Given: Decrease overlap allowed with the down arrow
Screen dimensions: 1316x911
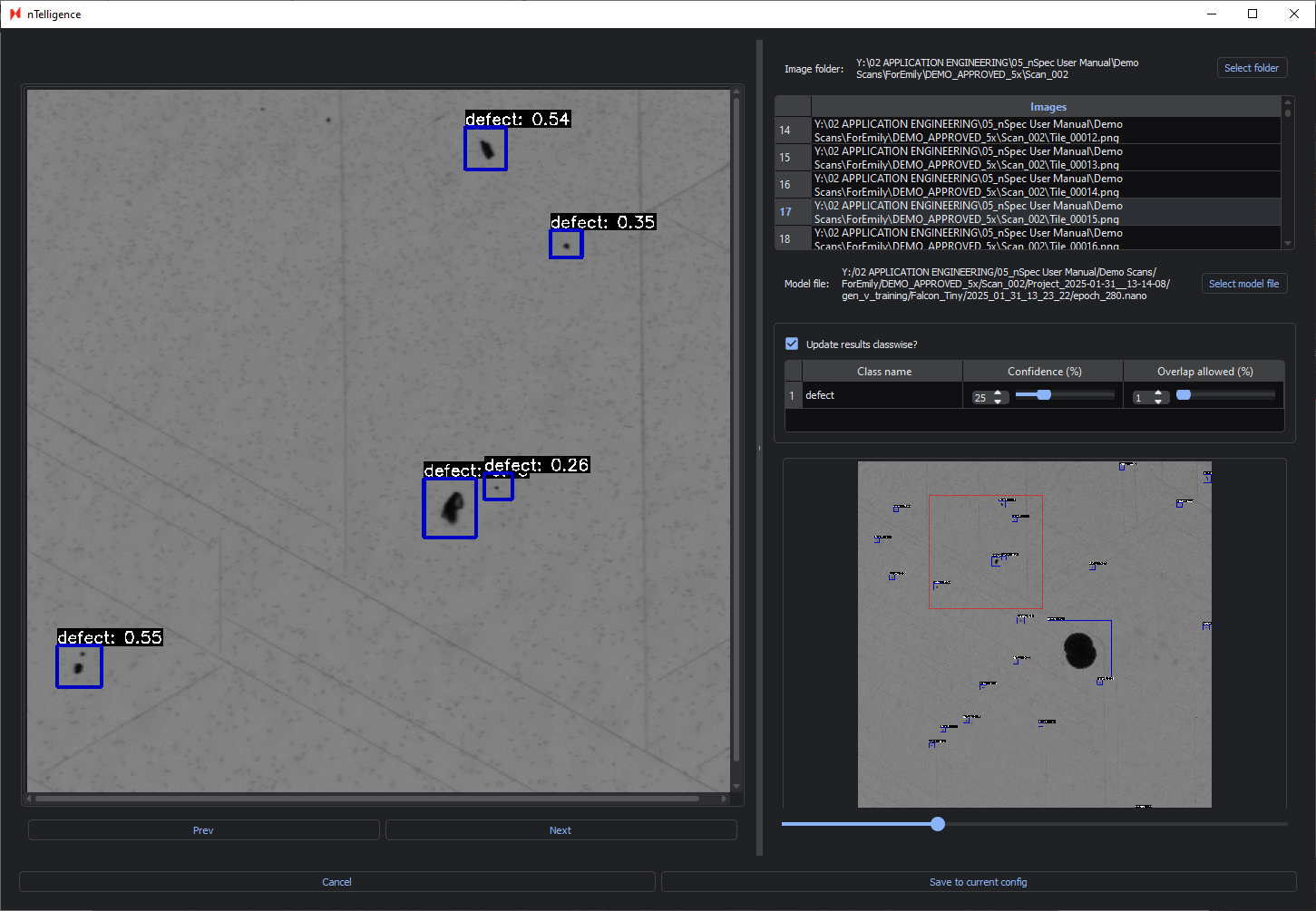Looking at the screenshot, I should point(1158,402).
